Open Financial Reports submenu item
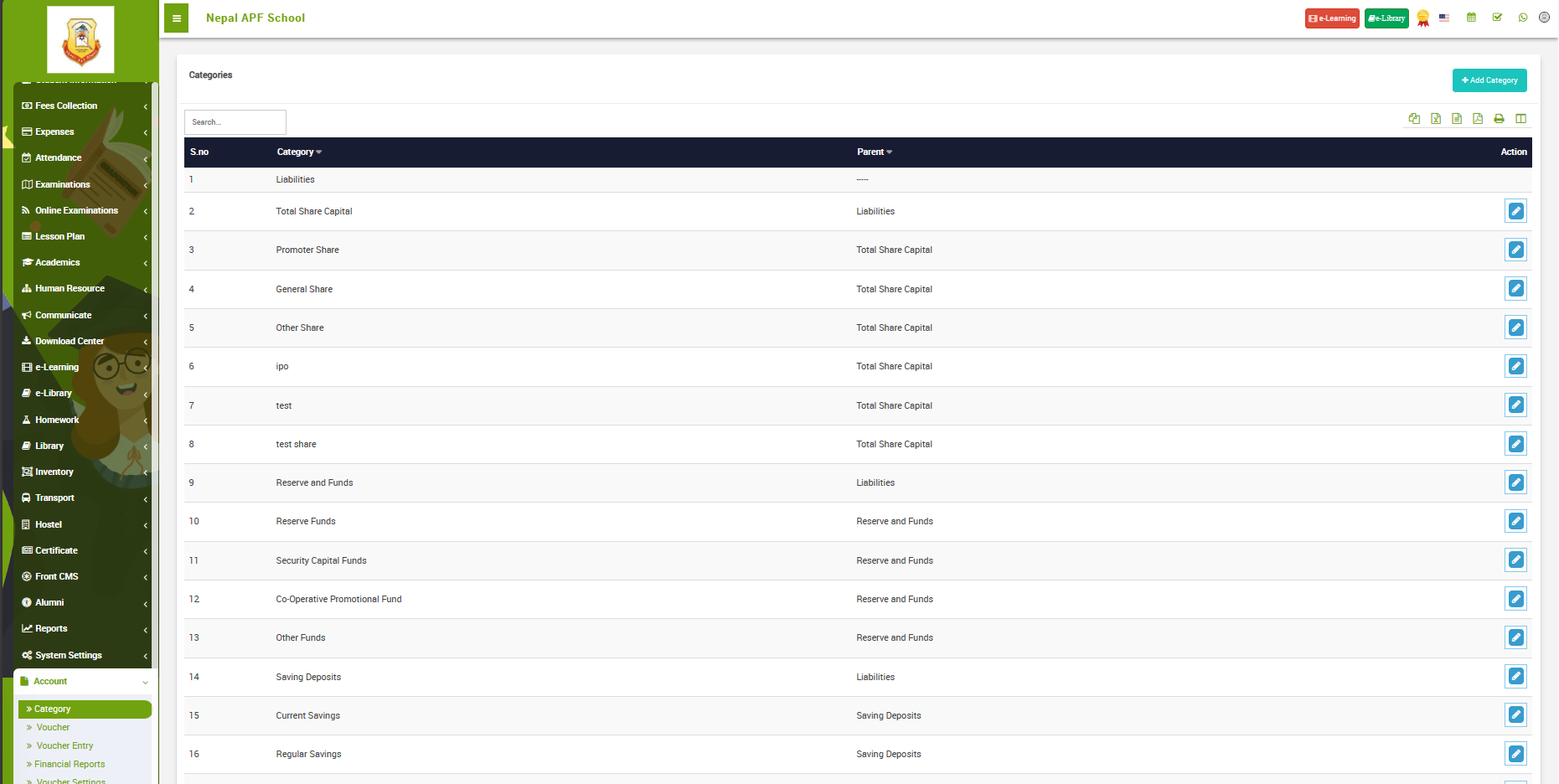This screenshot has height=784, width=1559. click(70, 764)
